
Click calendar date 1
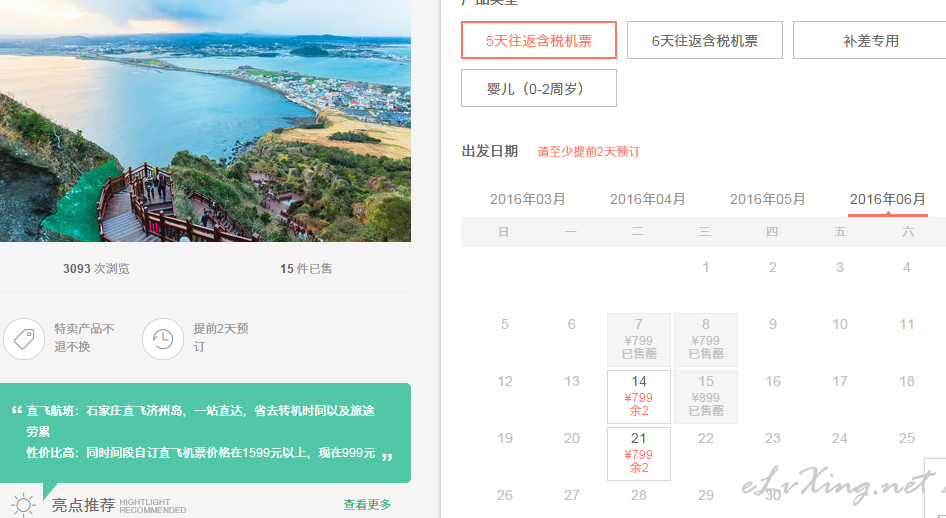(706, 267)
